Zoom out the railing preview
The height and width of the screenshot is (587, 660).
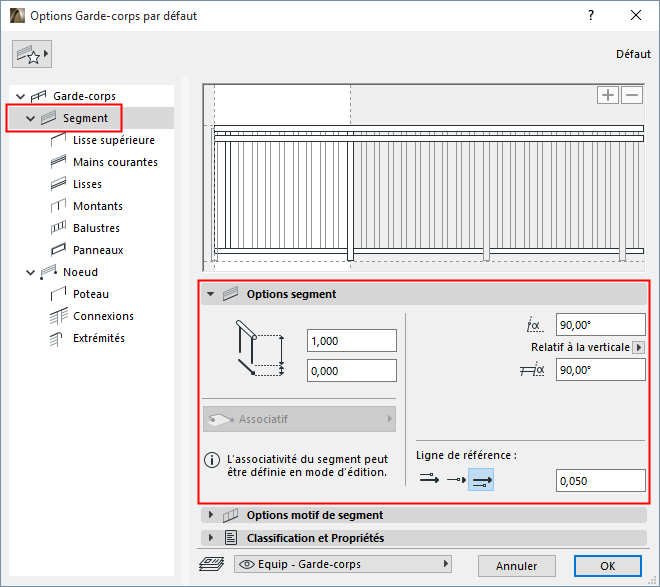point(632,95)
